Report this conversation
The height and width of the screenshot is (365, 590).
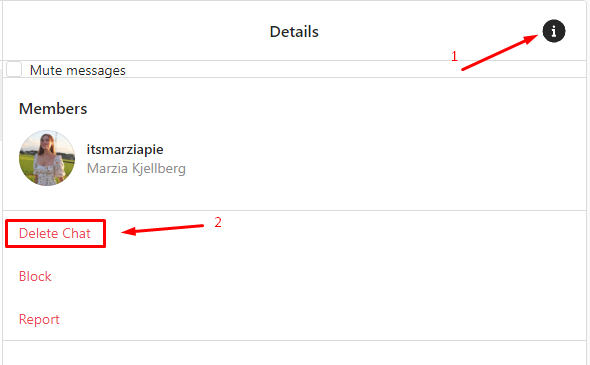click(x=39, y=319)
